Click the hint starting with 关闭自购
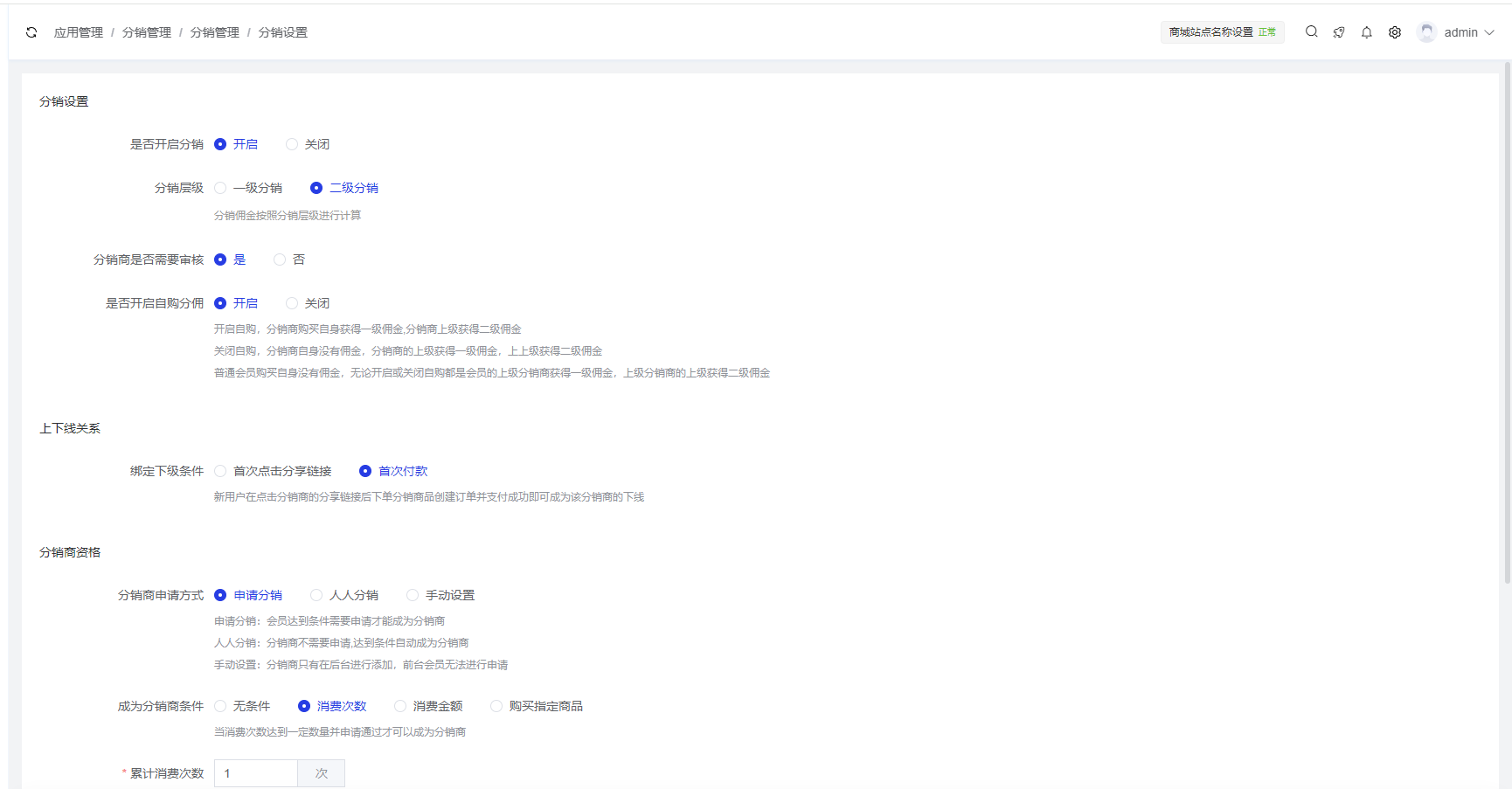 click(408, 350)
